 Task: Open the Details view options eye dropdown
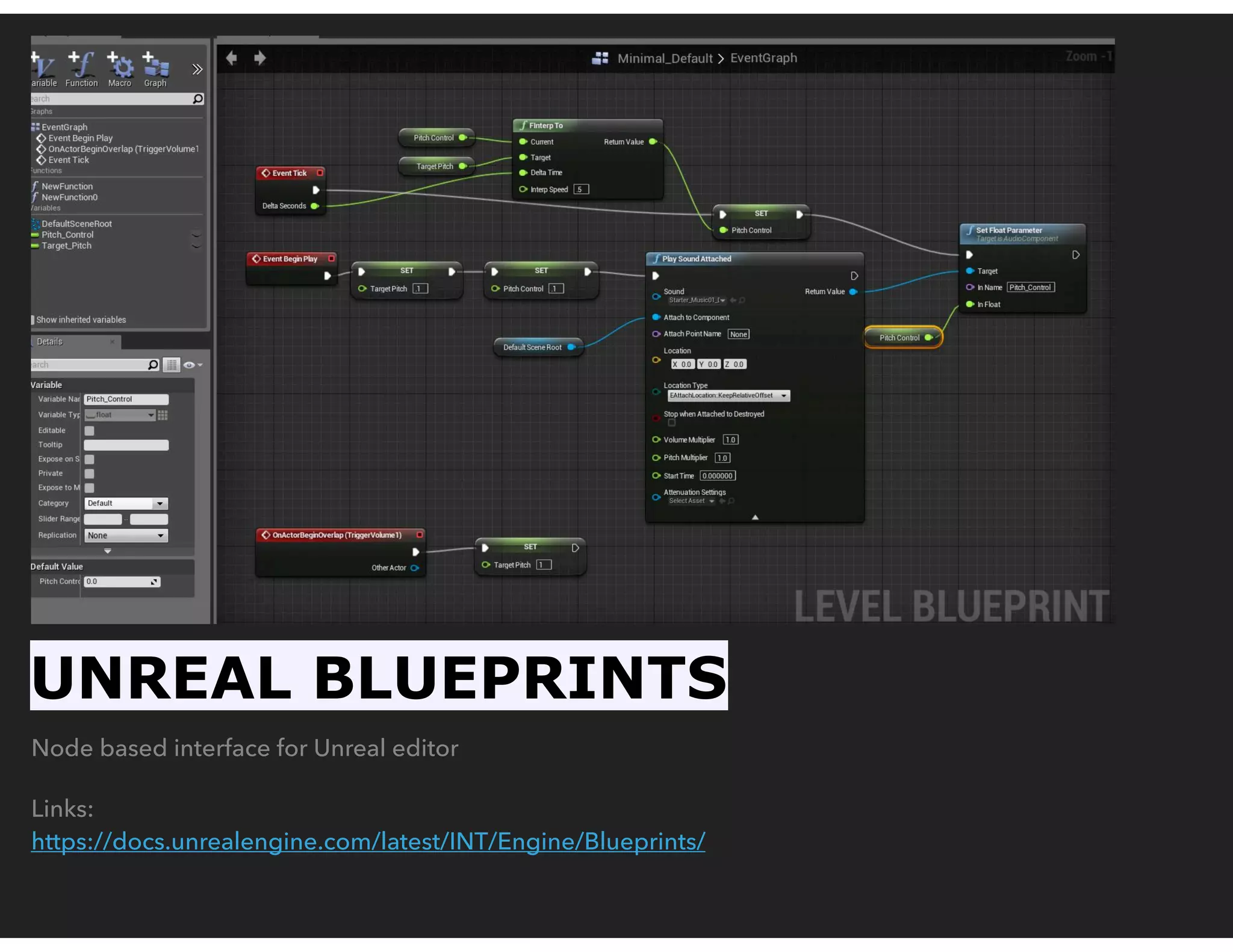(x=193, y=365)
